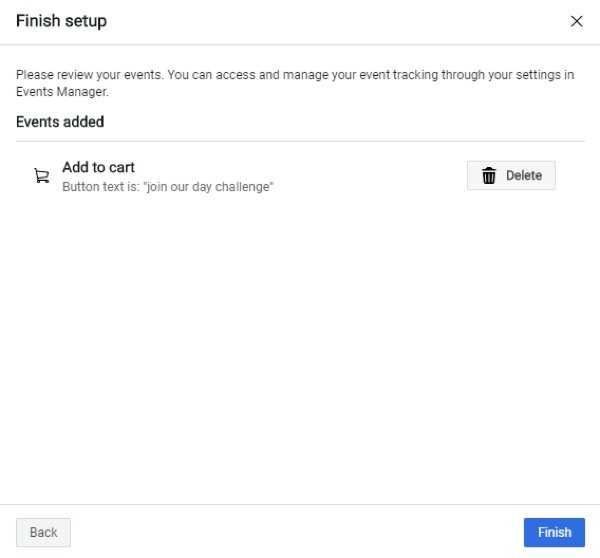Screen dimensions: 600x558
Task: Select the Add to cart event title
Action: 98,167
